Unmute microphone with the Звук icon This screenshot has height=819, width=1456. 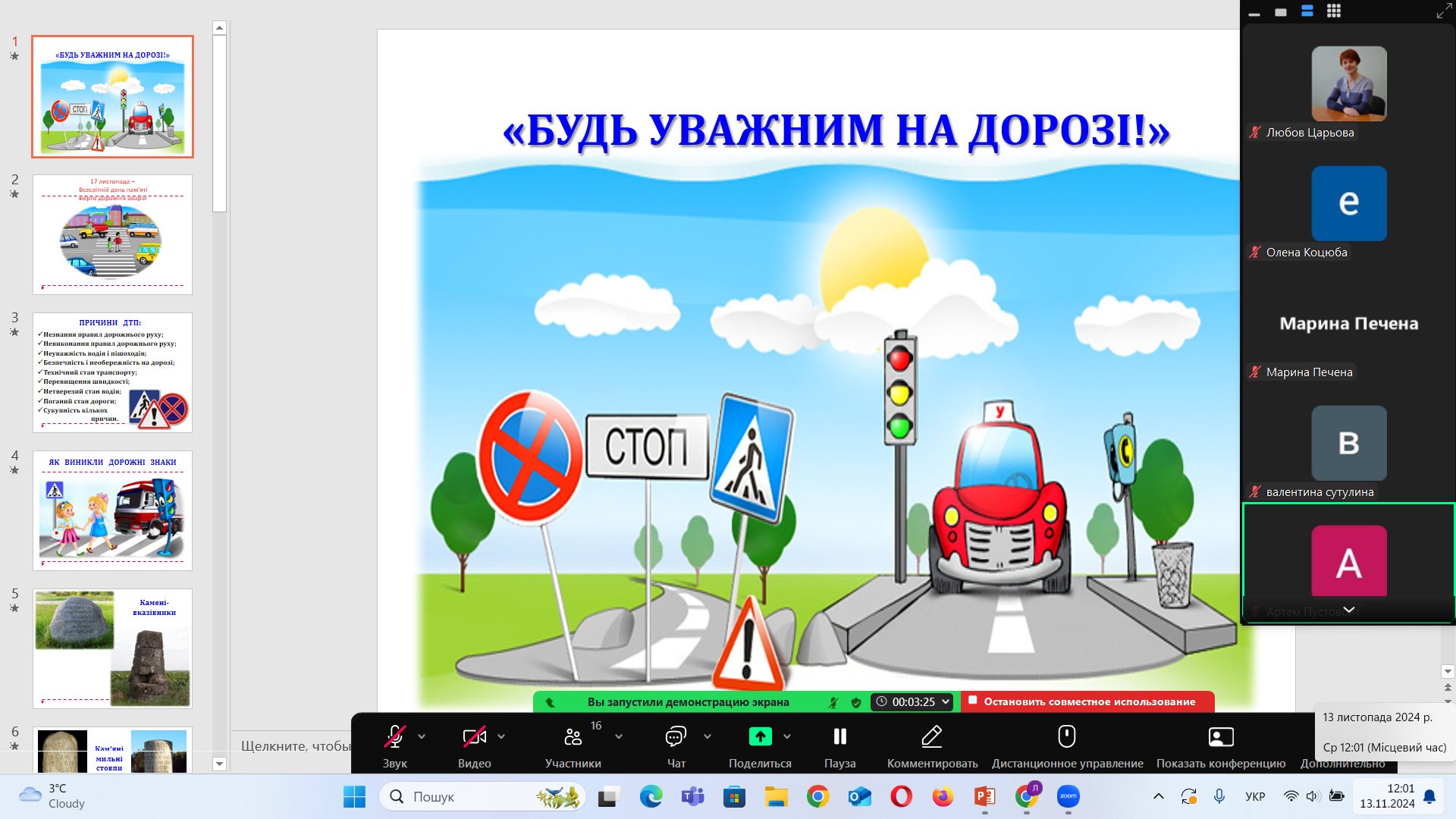click(x=394, y=737)
